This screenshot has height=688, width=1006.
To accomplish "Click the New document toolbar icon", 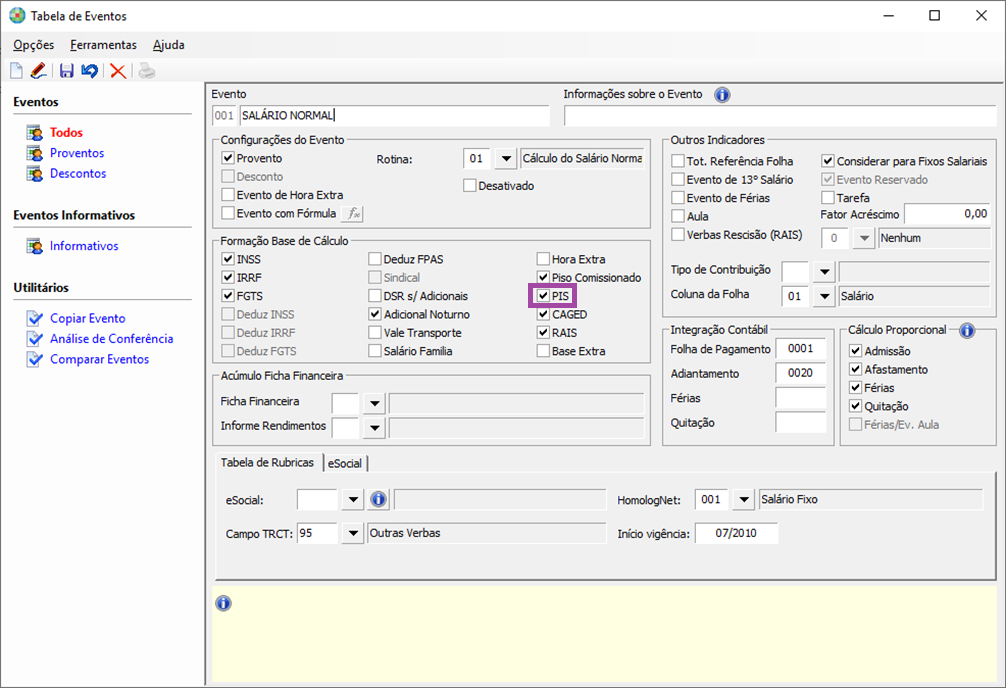I will point(16,71).
